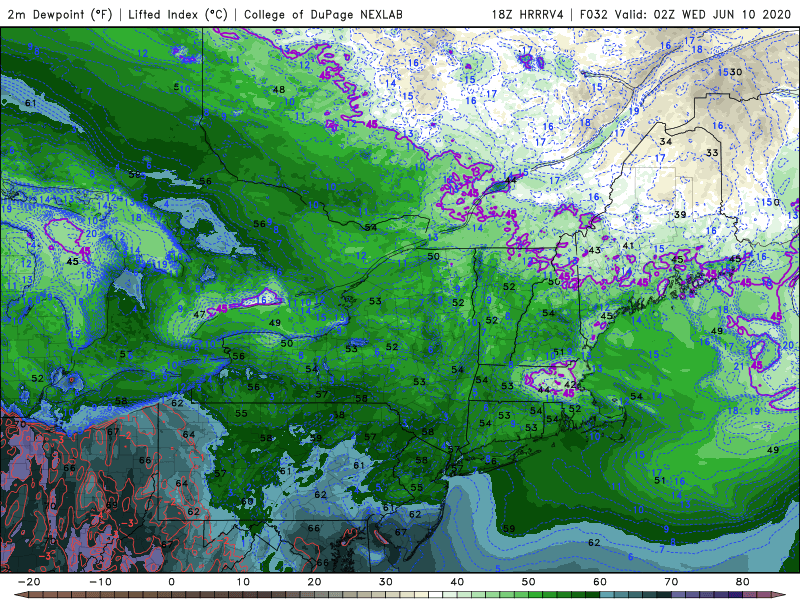This screenshot has height=600, width=800.
Task: Click the '70' label on the color scale
Action: (x=671, y=582)
